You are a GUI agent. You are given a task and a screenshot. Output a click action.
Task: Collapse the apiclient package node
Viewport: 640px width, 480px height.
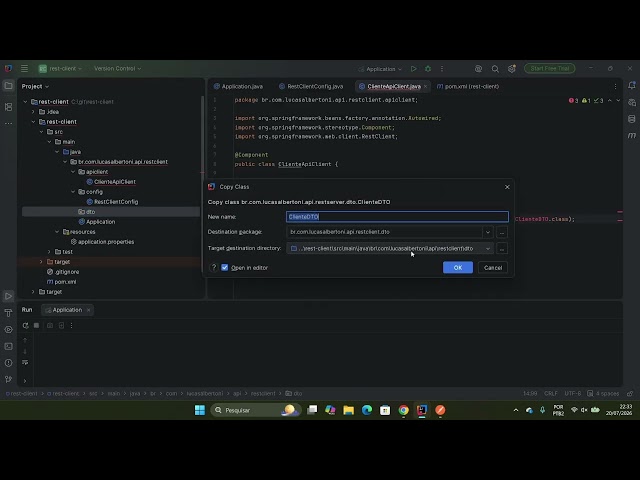73,172
